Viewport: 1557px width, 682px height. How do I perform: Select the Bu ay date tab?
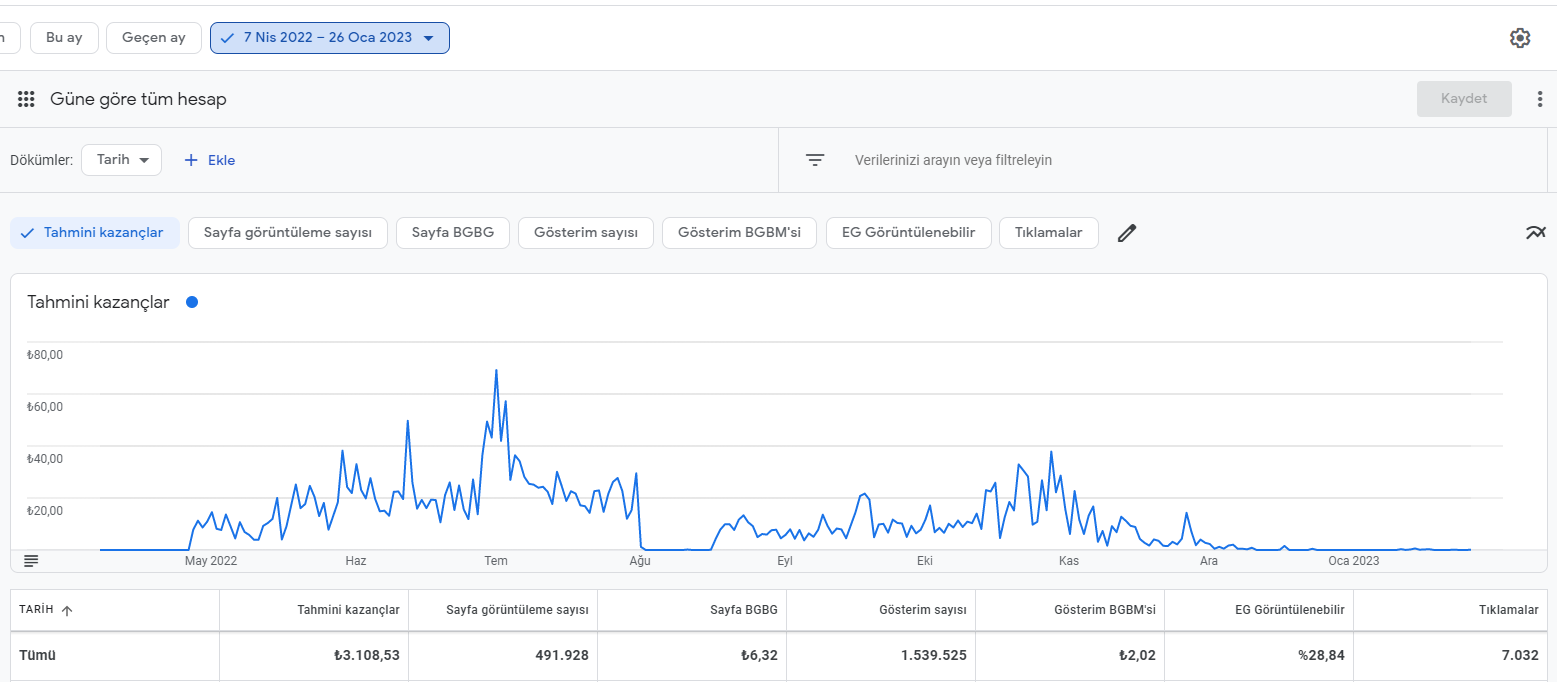pyautogui.click(x=64, y=38)
